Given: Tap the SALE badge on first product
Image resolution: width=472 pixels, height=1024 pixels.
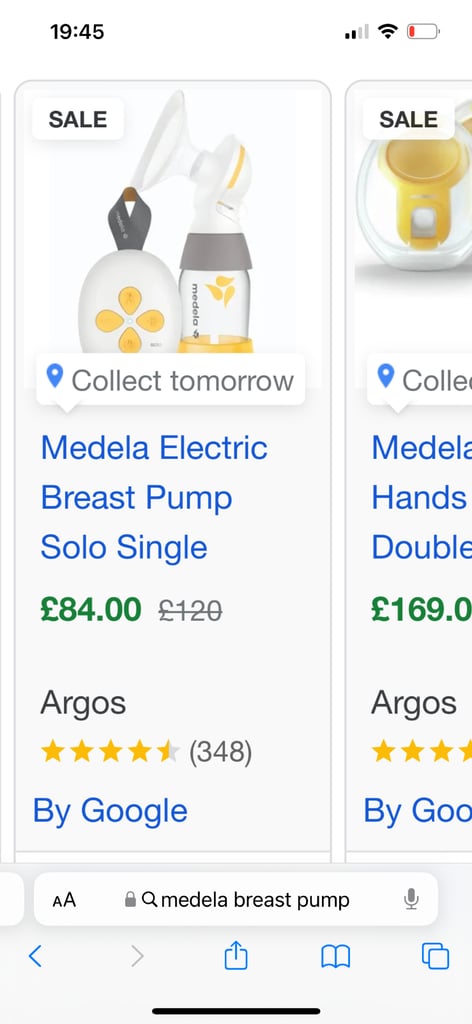Looking at the screenshot, I should (78, 119).
